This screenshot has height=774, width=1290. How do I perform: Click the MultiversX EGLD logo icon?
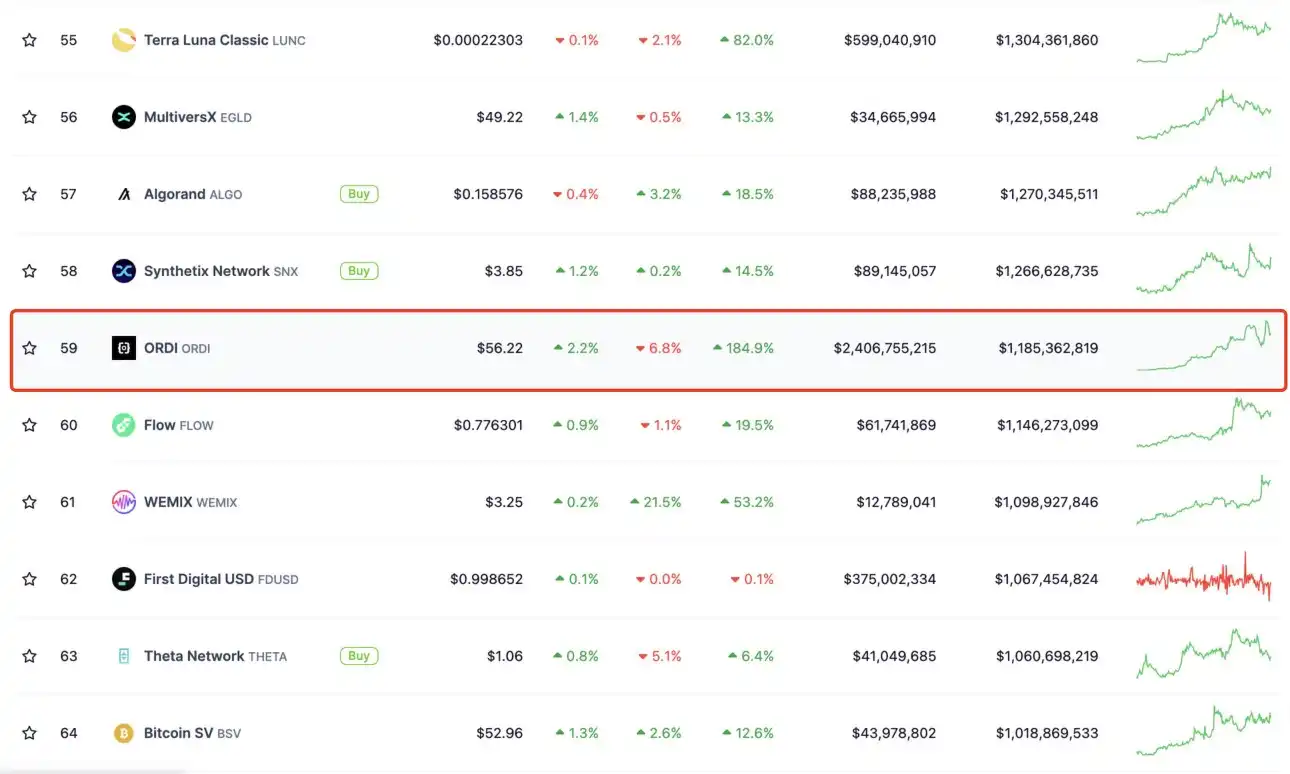pos(124,117)
